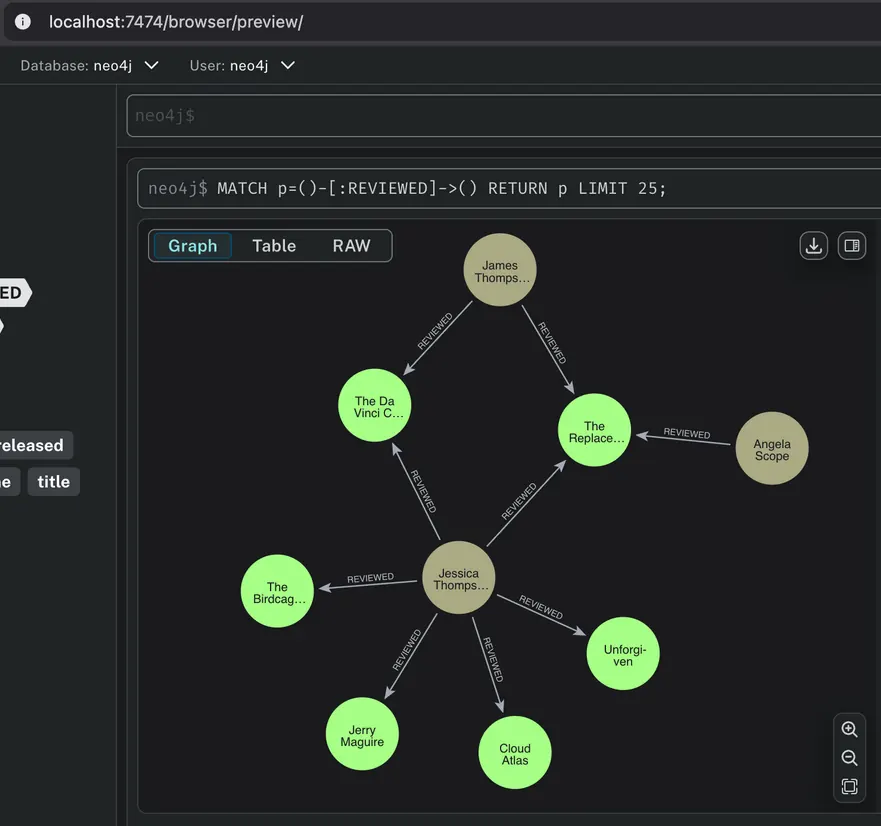
Task: Zoom out of the graph
Action: point(849,758)
